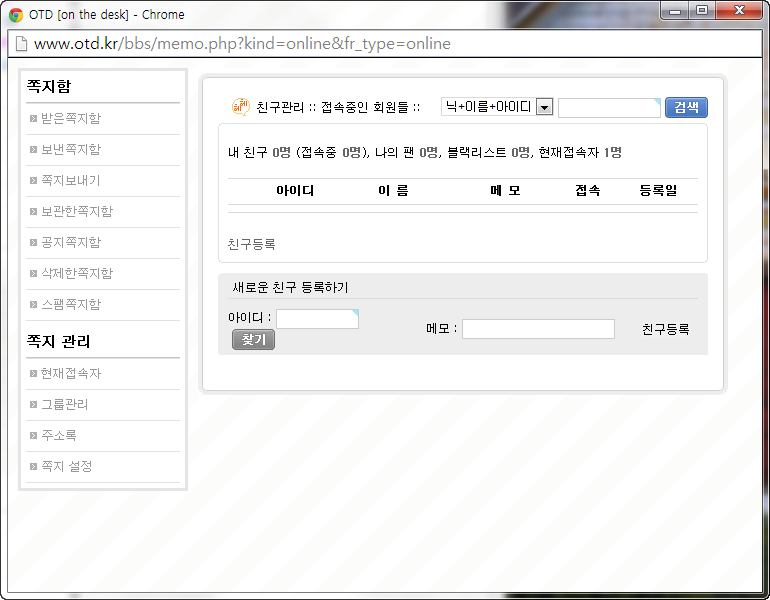Click arrow icon beside 보관한쪽지함
This screenshot has width=770, height=600.
(33, 211)
